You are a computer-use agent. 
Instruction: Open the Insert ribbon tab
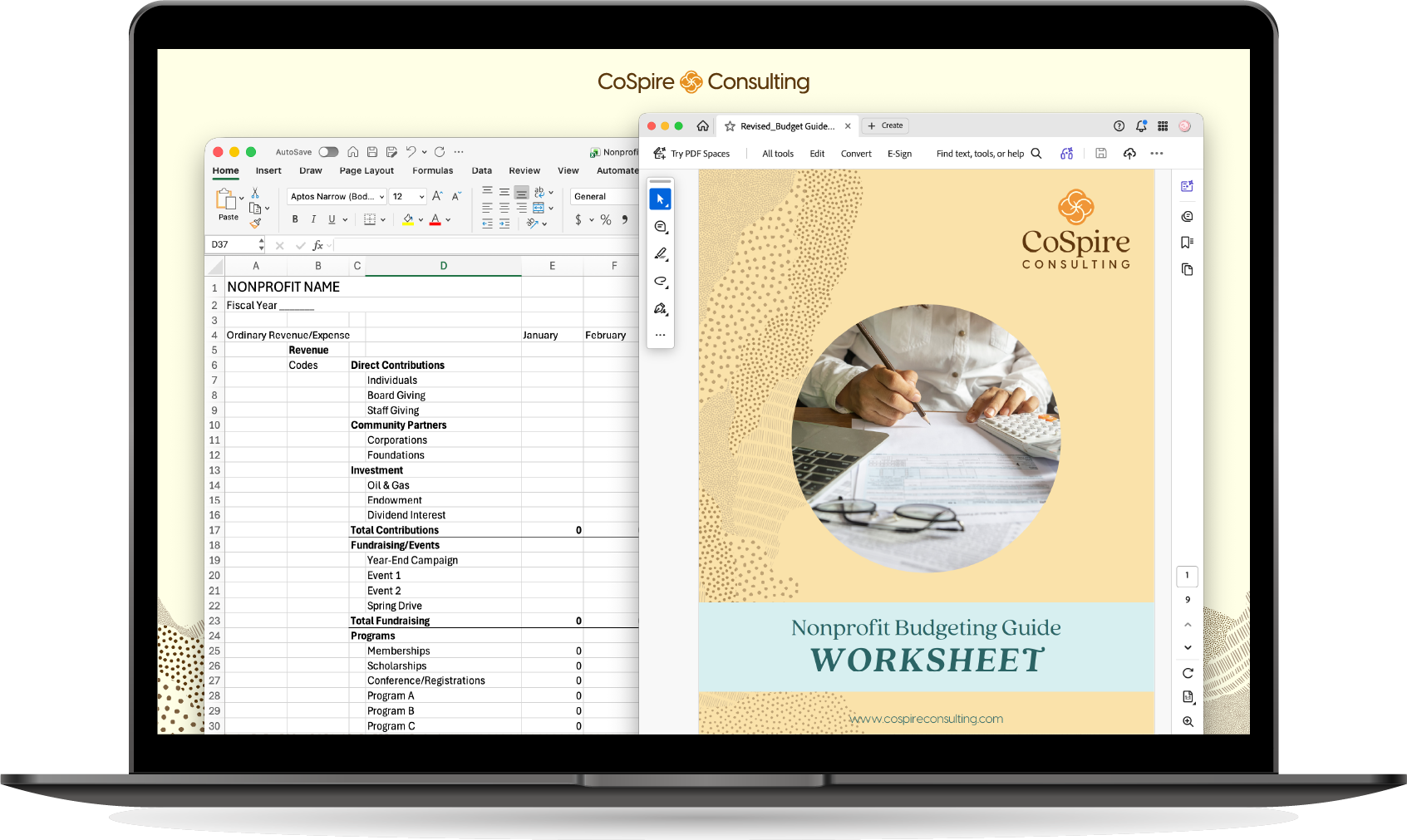(x=268, y=170)
